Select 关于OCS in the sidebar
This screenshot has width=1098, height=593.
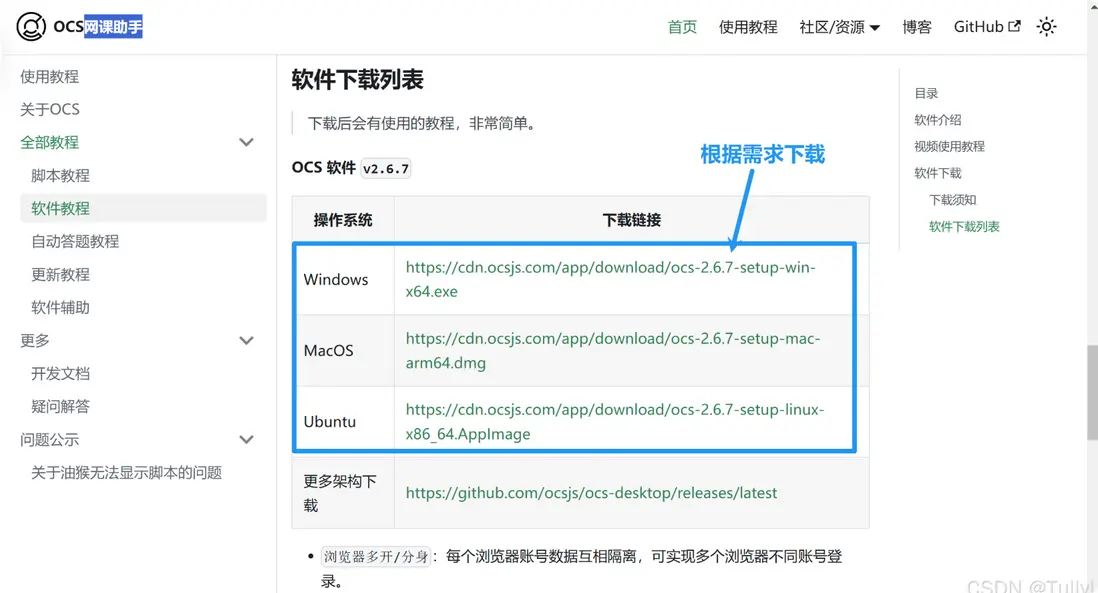(50, 109)
